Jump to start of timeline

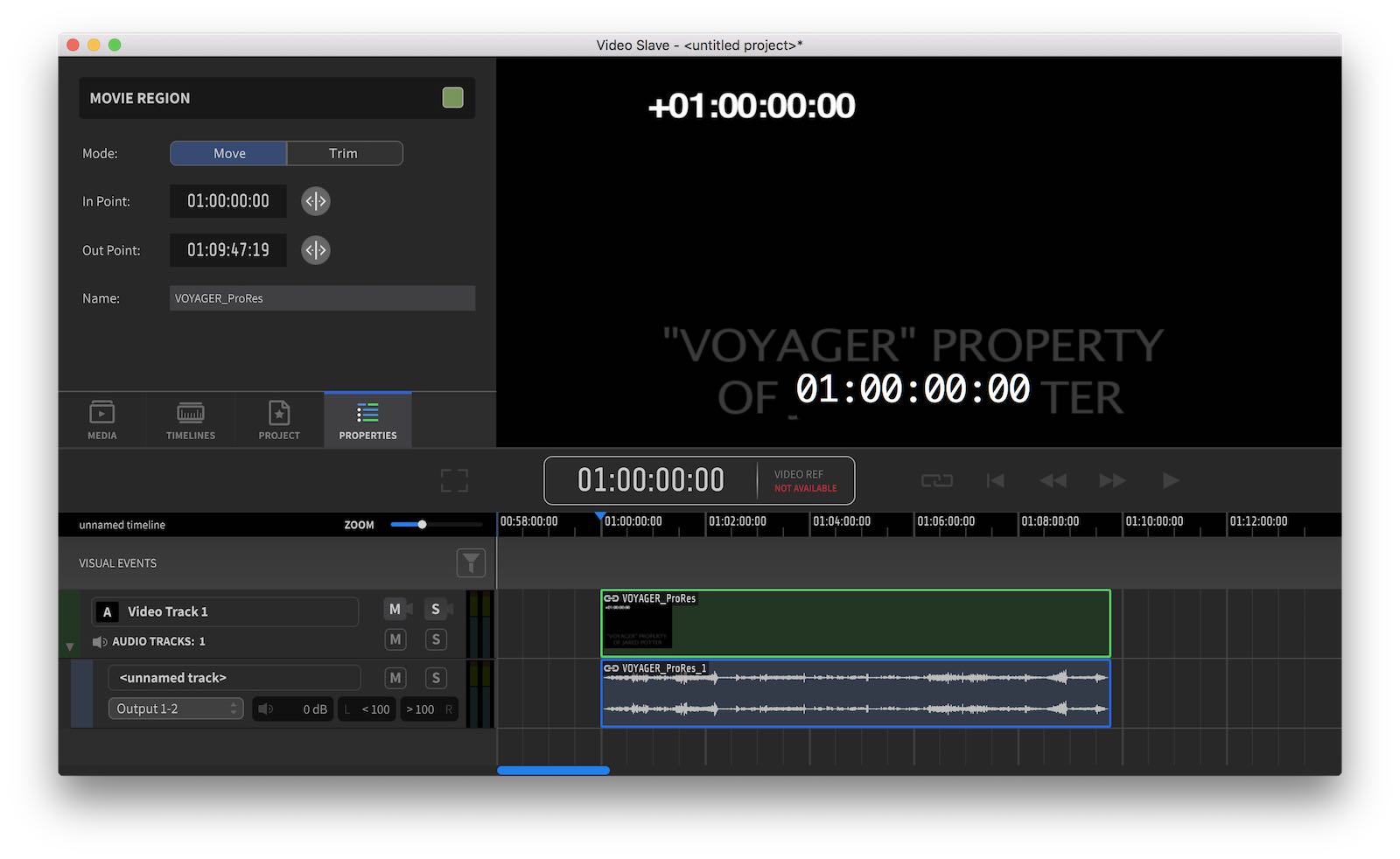tap(995, 480)
